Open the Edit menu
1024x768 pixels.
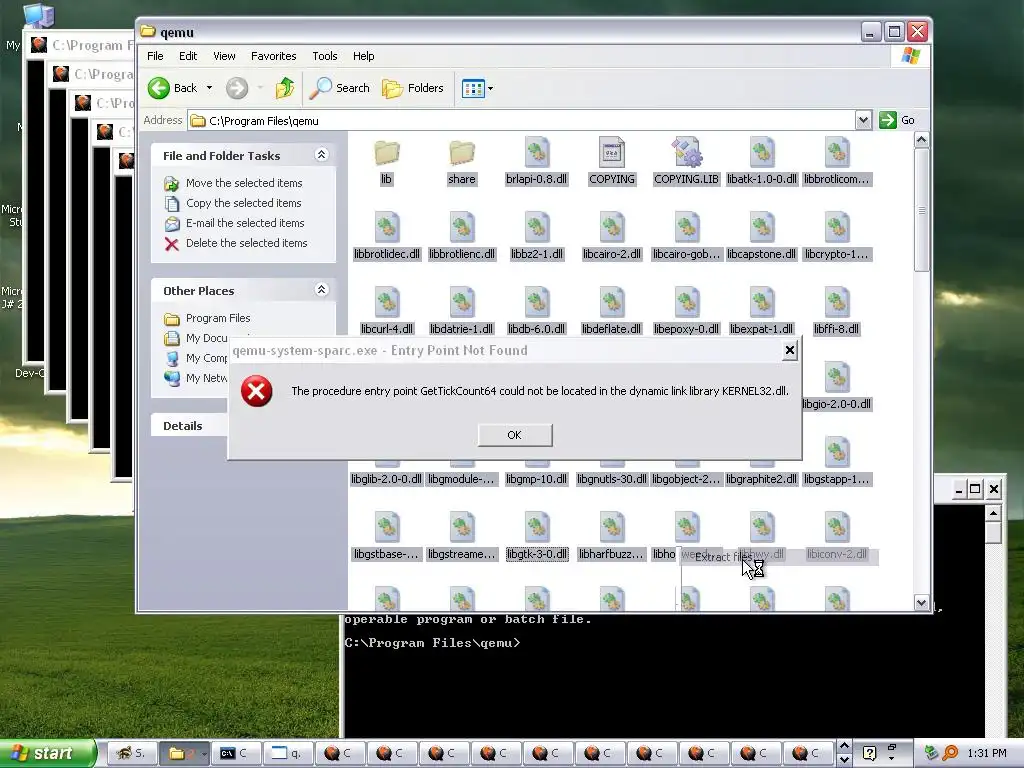click(x=188, y=56)
